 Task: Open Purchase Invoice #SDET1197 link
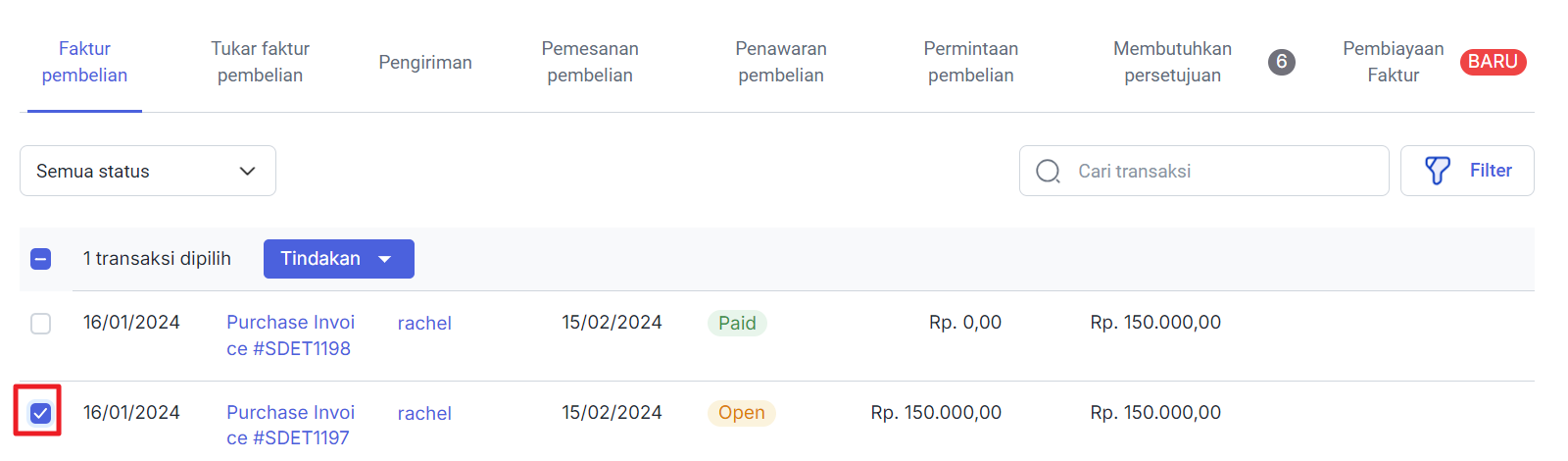(x=291, y=425)
